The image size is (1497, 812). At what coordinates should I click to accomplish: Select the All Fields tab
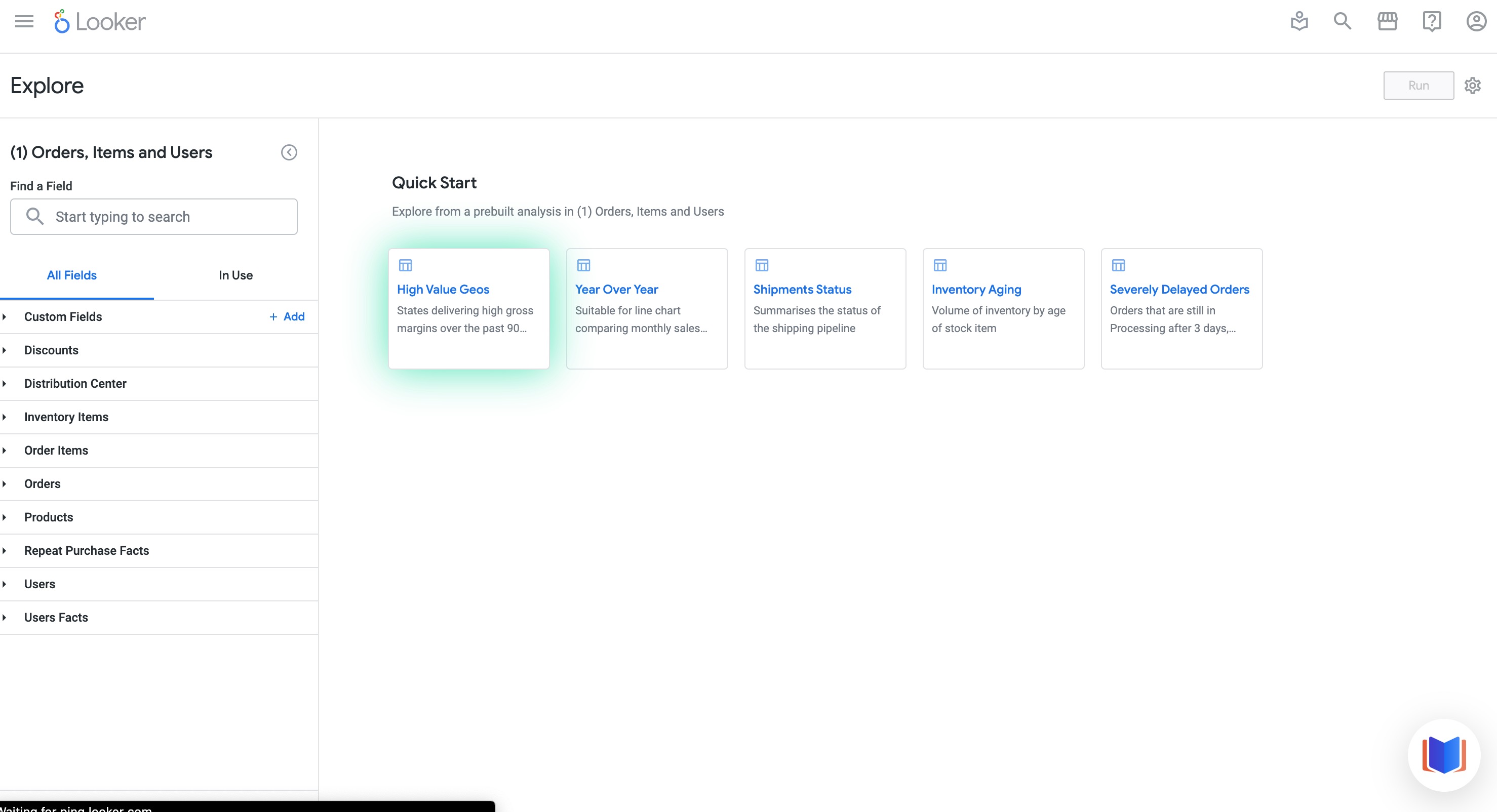[71, 275]
